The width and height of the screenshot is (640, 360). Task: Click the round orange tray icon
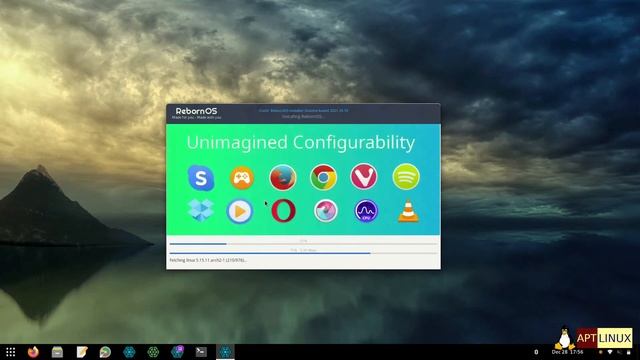(600, 352)
